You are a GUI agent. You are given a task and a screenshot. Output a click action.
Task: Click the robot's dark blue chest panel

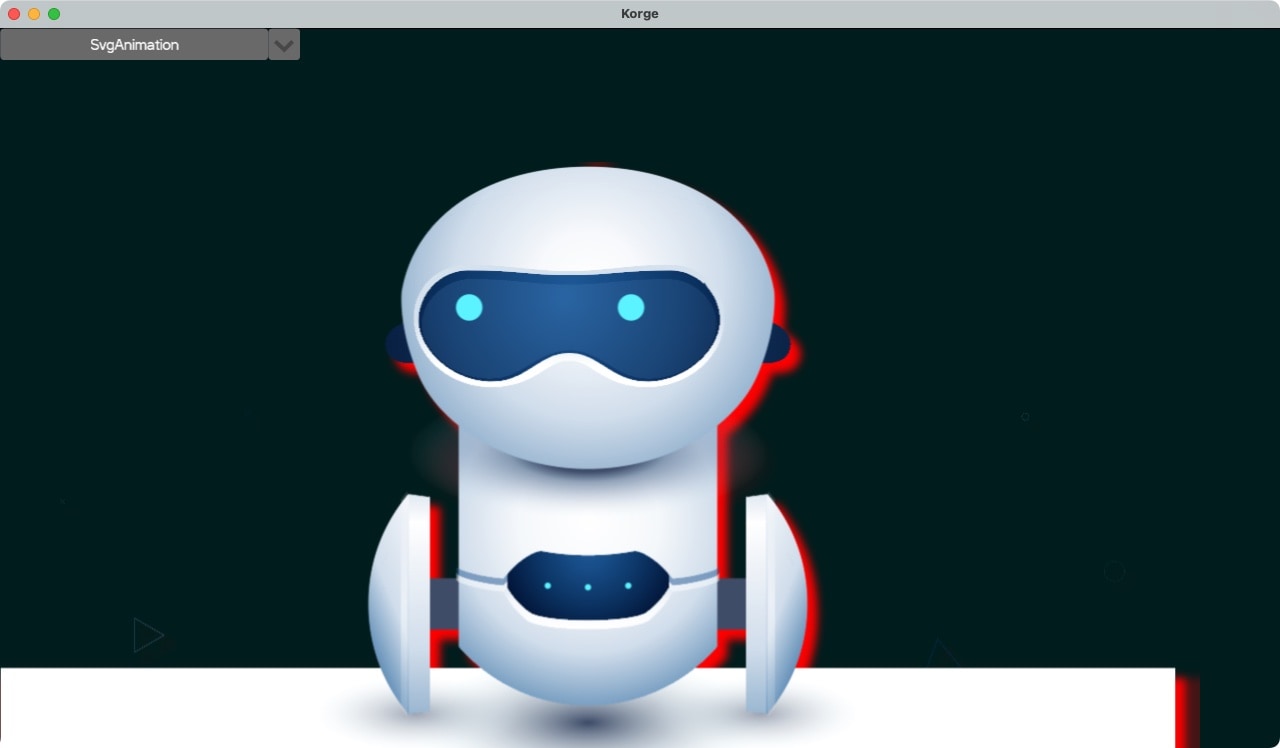[588, 585]
